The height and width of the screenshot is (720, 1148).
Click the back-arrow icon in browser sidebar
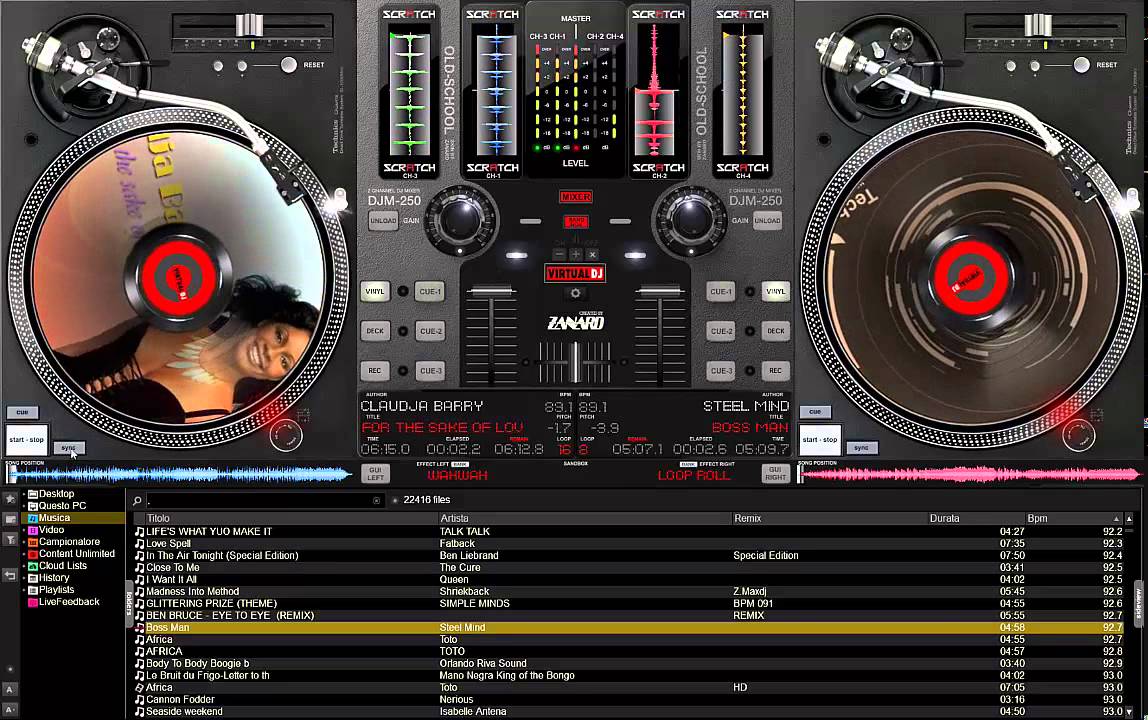click(10, 576)
